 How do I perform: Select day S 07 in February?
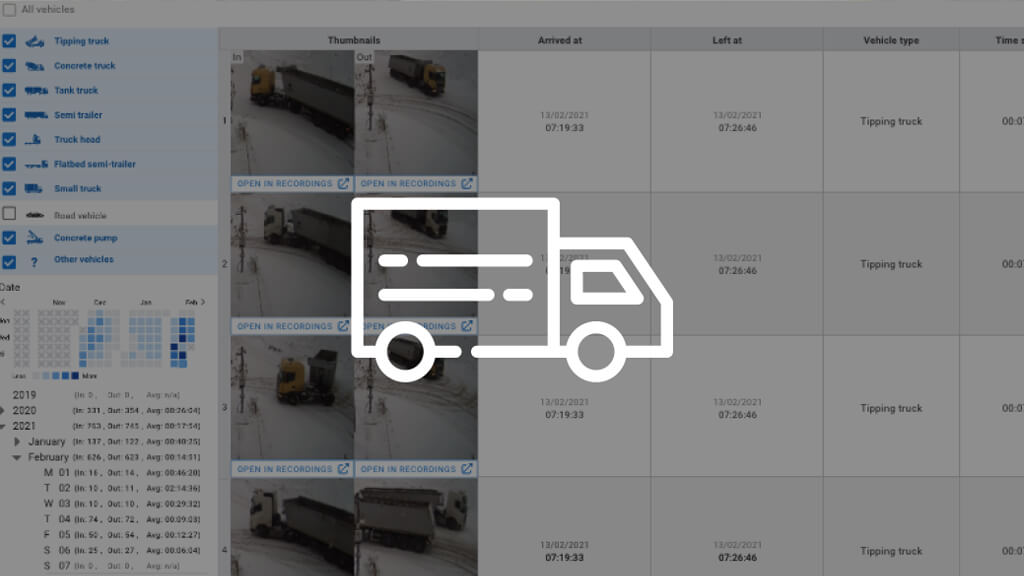tap(111, 566)
